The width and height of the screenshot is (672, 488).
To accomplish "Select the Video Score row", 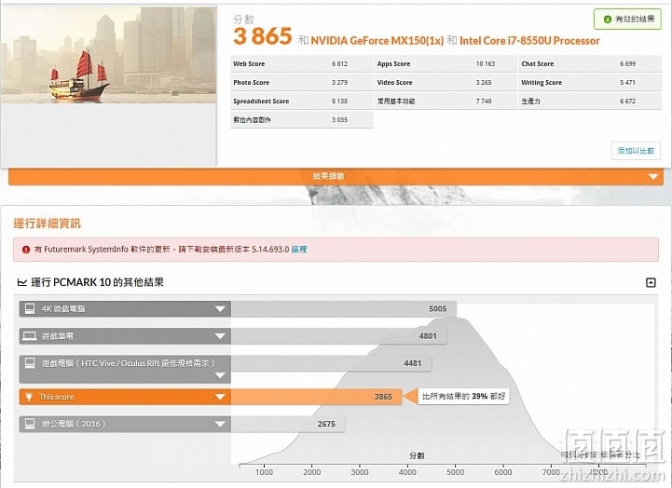I will tap(445, 82).
